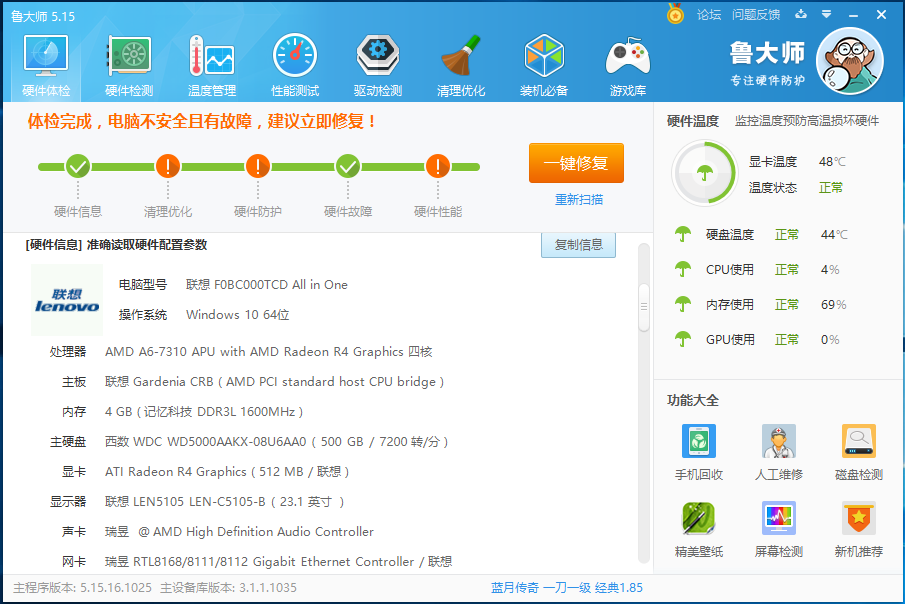905x604 pixels.
Task: Click the 显卡温度 48℃ reading
Action: click(832, 162)
